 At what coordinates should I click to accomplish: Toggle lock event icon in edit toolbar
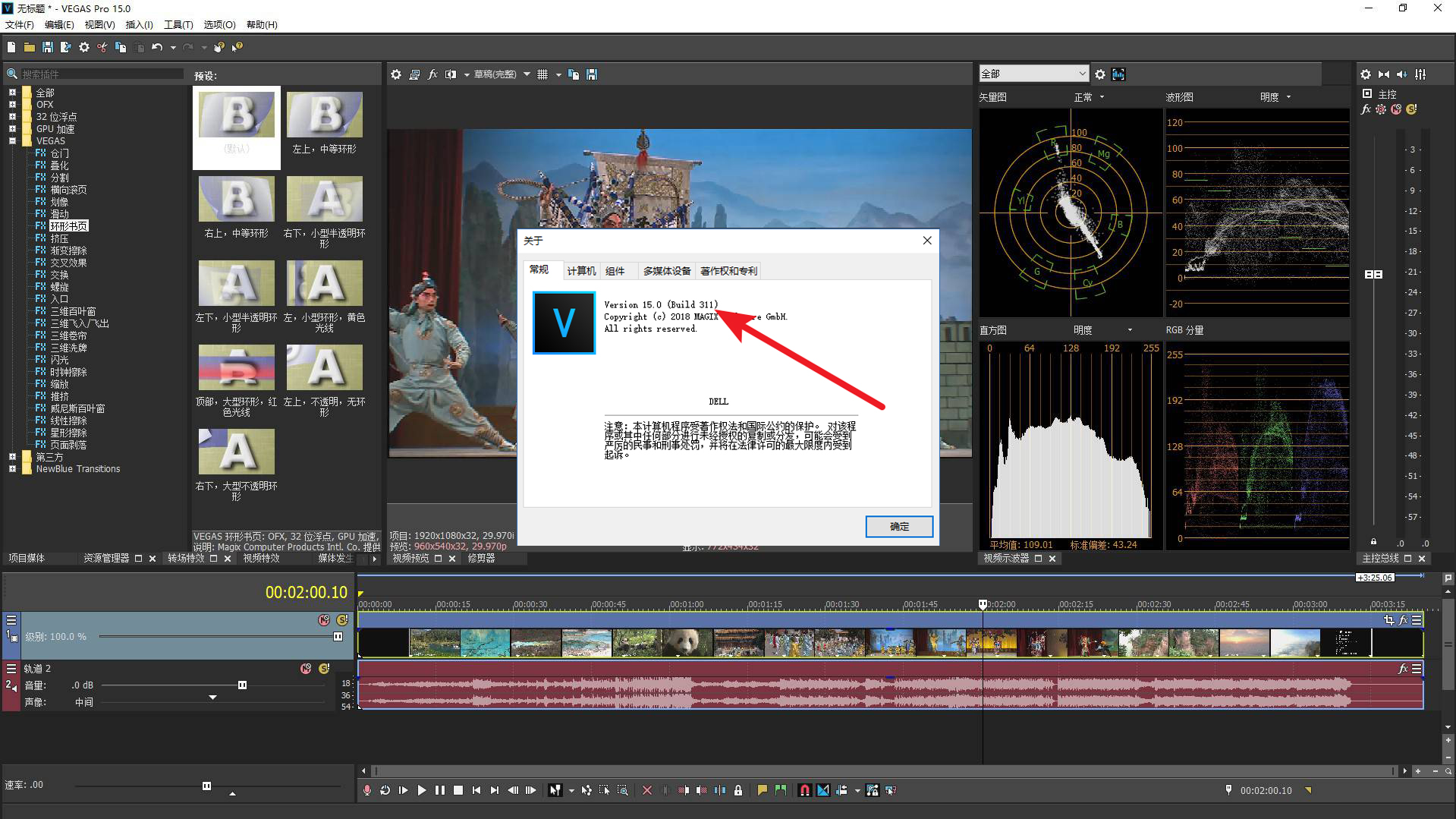(738, 790)
